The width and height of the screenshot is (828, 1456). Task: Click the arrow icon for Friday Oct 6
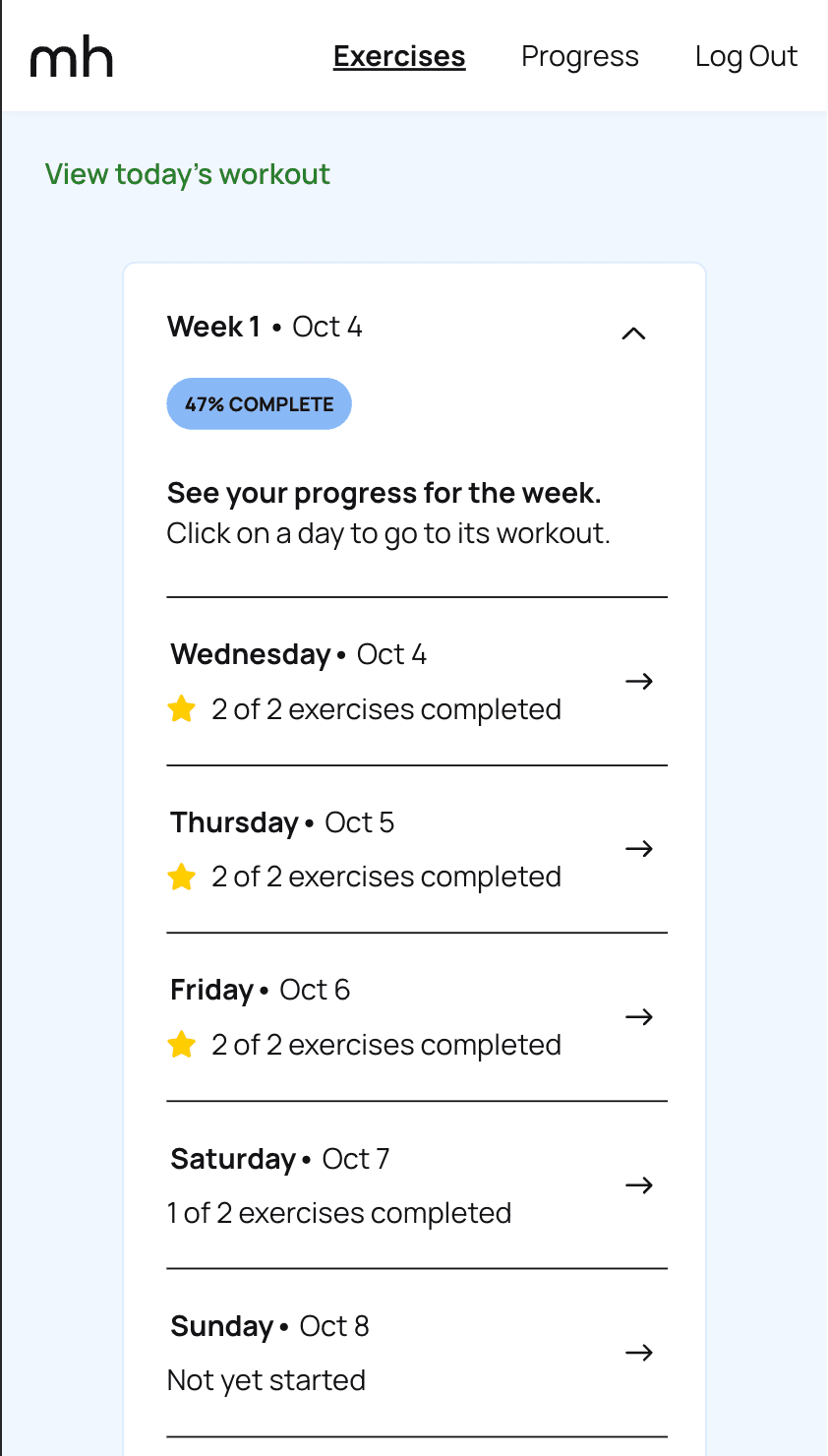pos(639,1016)
